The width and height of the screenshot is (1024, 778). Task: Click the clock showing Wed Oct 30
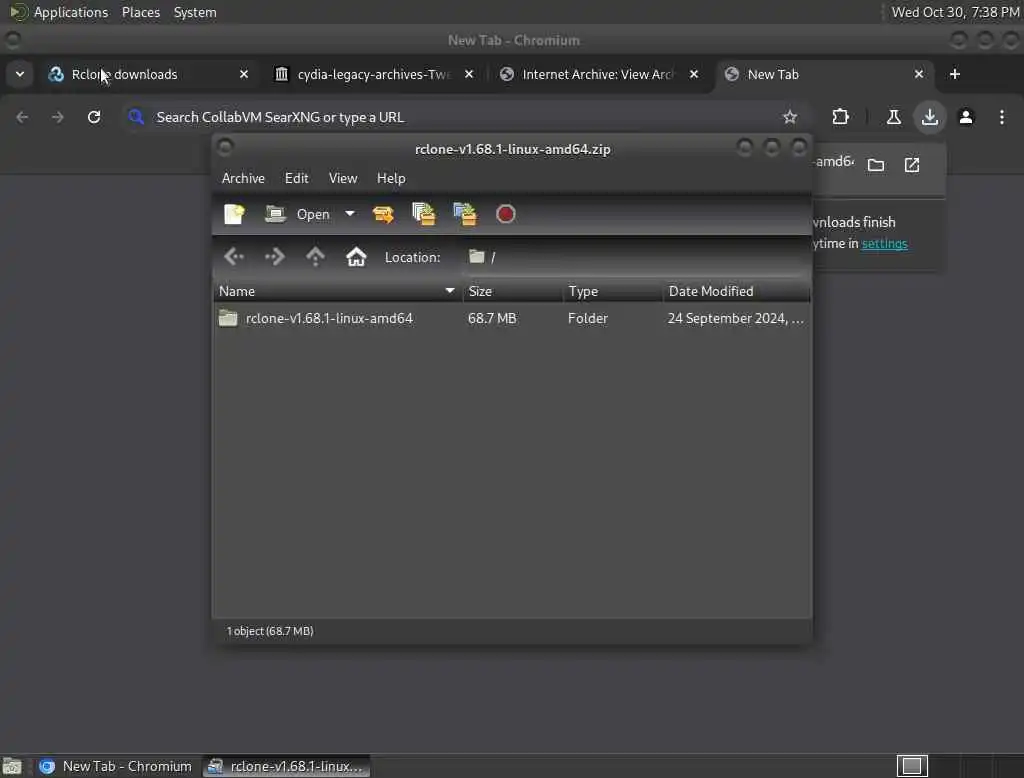pos(955,12)
